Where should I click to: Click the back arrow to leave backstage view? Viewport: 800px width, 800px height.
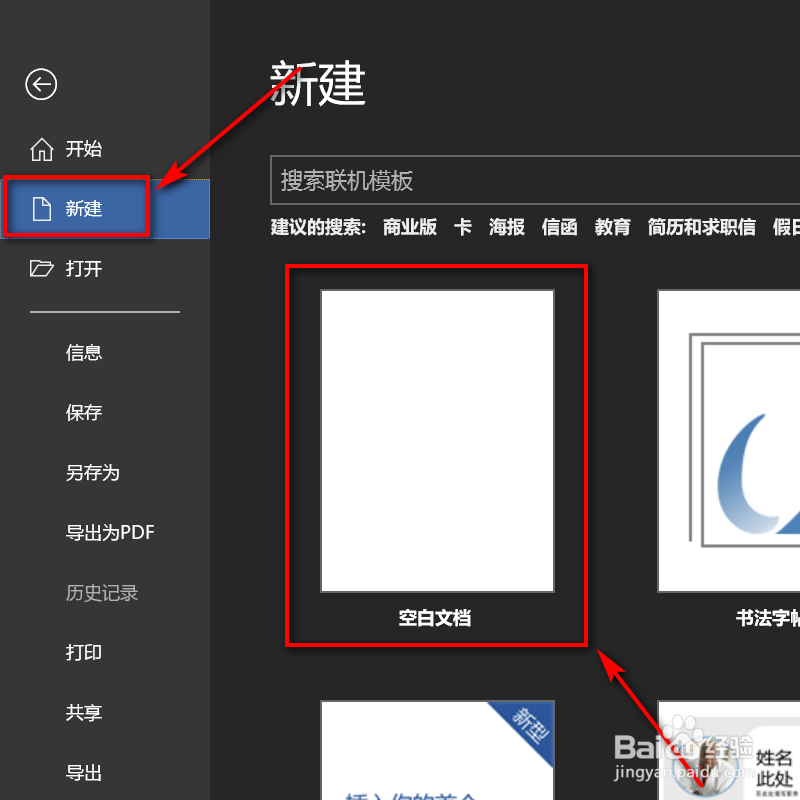click(x=40, y=85)
